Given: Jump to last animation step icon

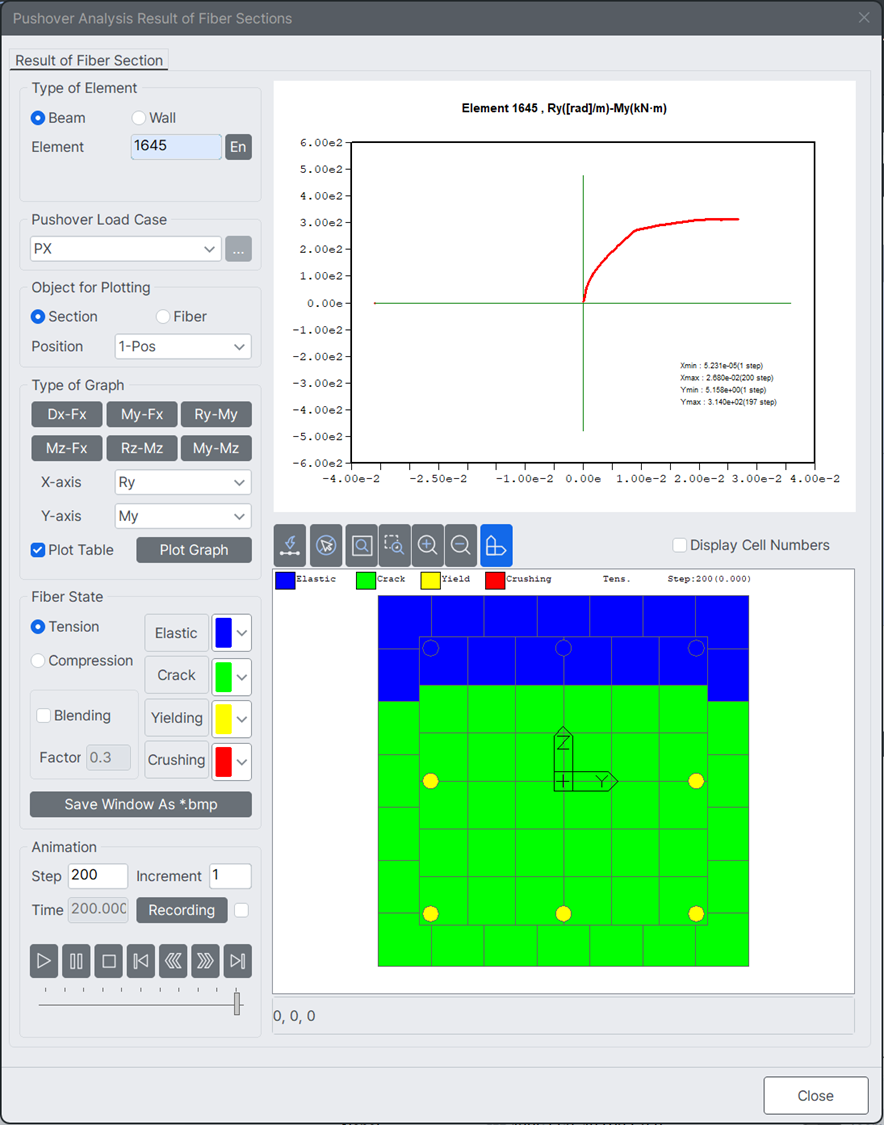Looking at the screenshot, I should [x=238, y=961].
